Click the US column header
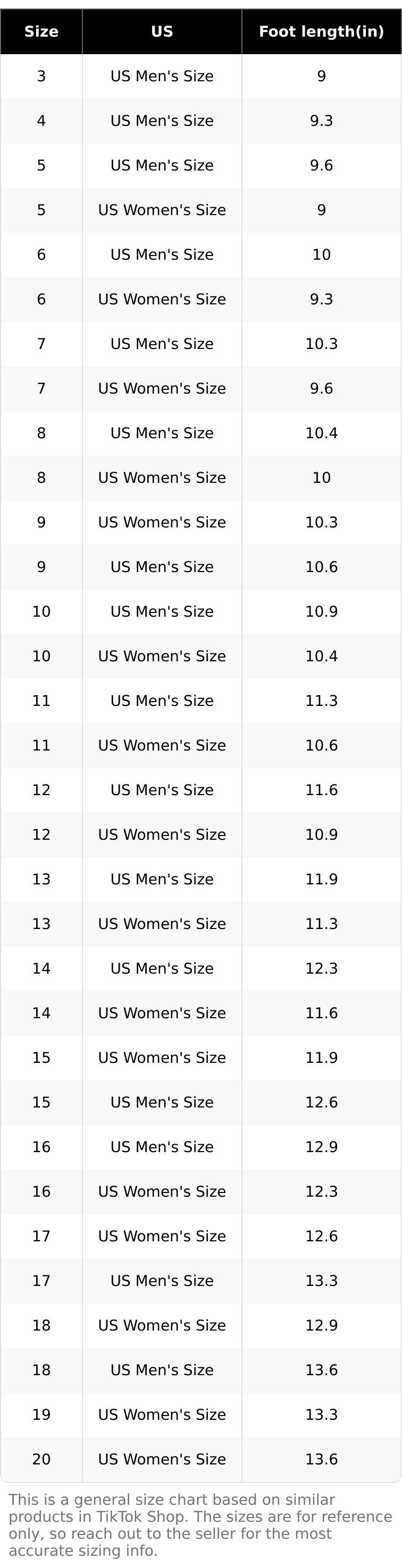 tap(162, 32)
